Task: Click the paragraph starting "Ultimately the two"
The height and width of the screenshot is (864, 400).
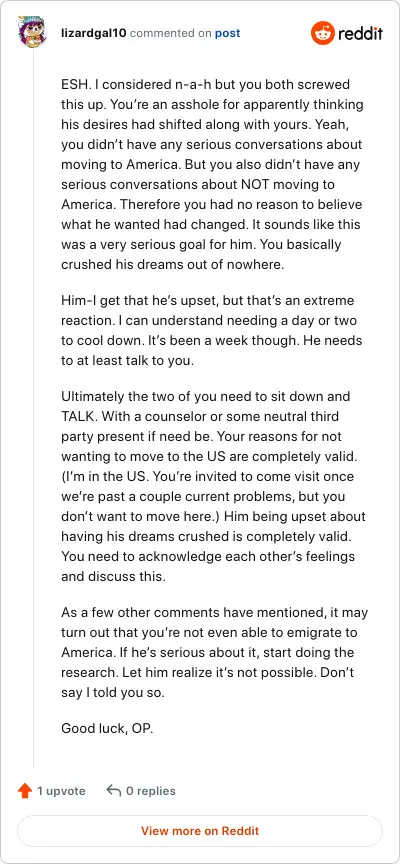Action: coord(213,487)
